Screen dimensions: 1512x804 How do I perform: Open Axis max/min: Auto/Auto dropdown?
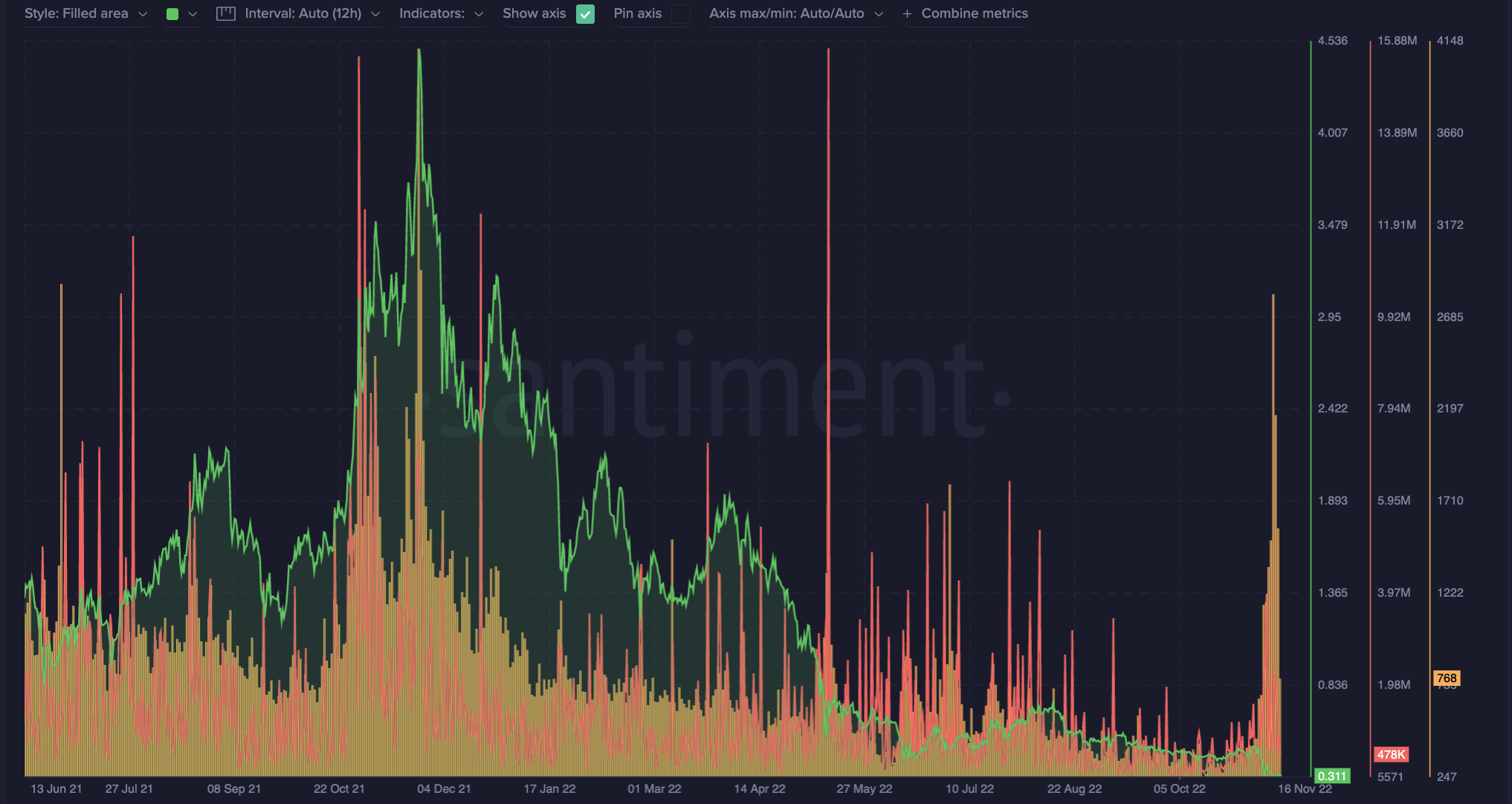tap(796, 13)
